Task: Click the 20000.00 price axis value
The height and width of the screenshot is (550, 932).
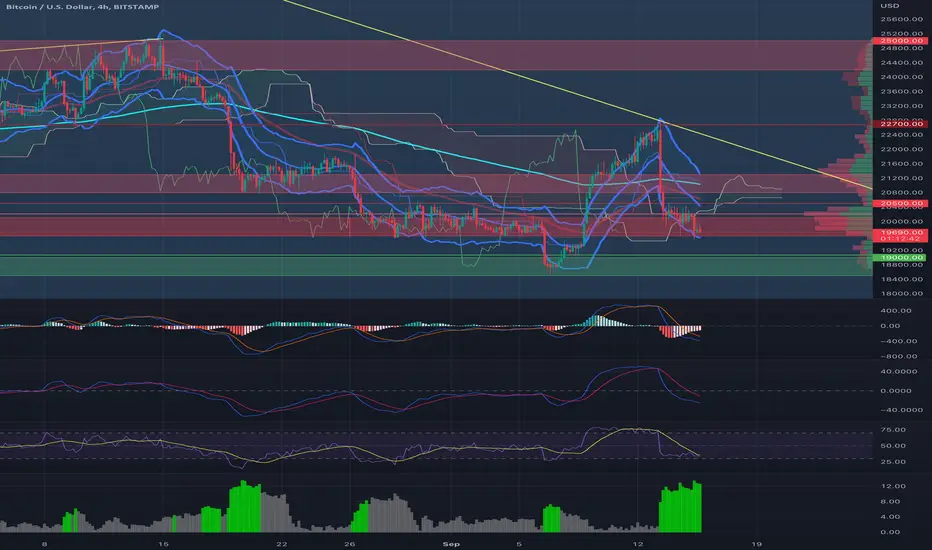Action: (x=902, y=221)
